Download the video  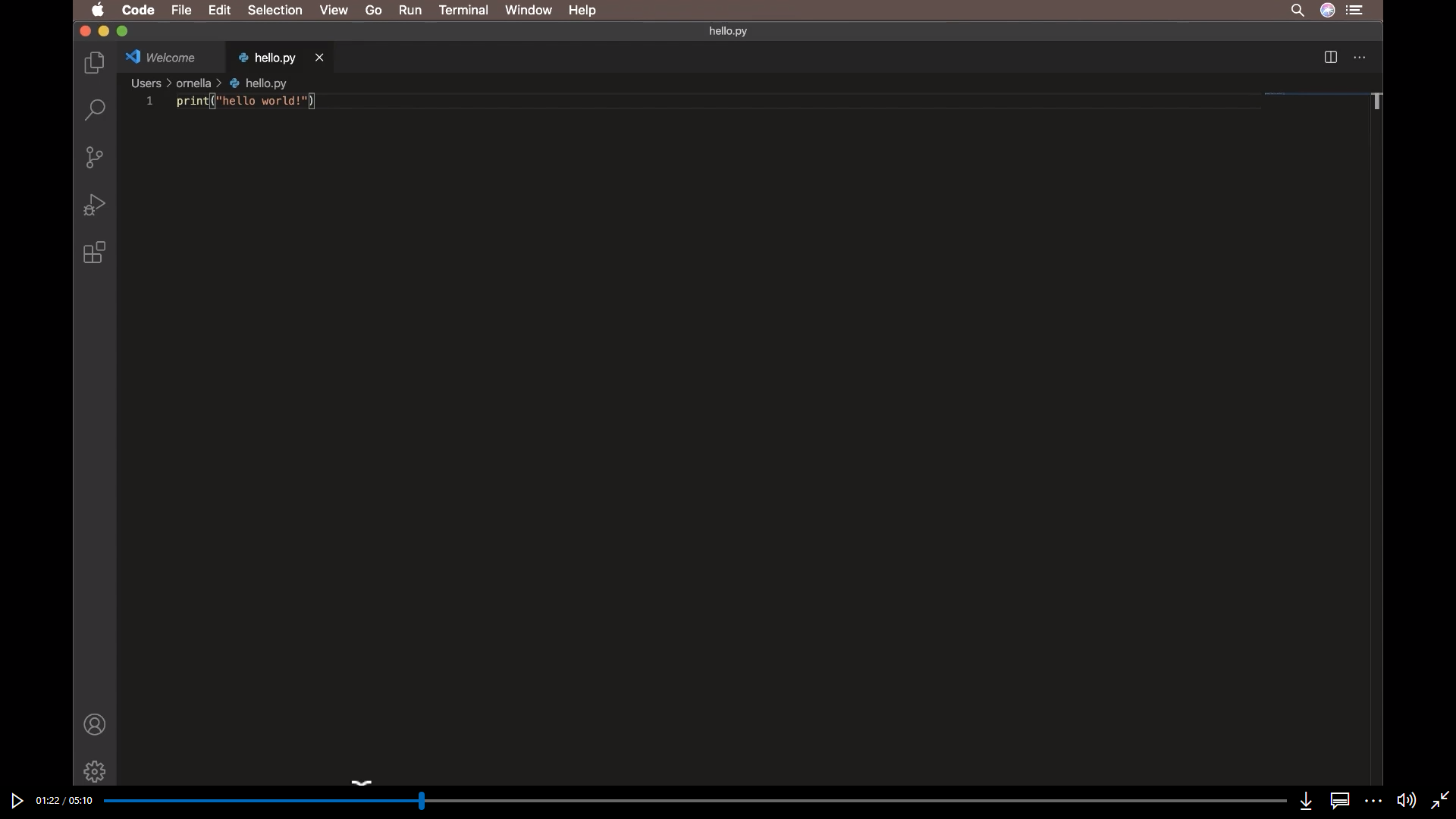[1306, 800]
